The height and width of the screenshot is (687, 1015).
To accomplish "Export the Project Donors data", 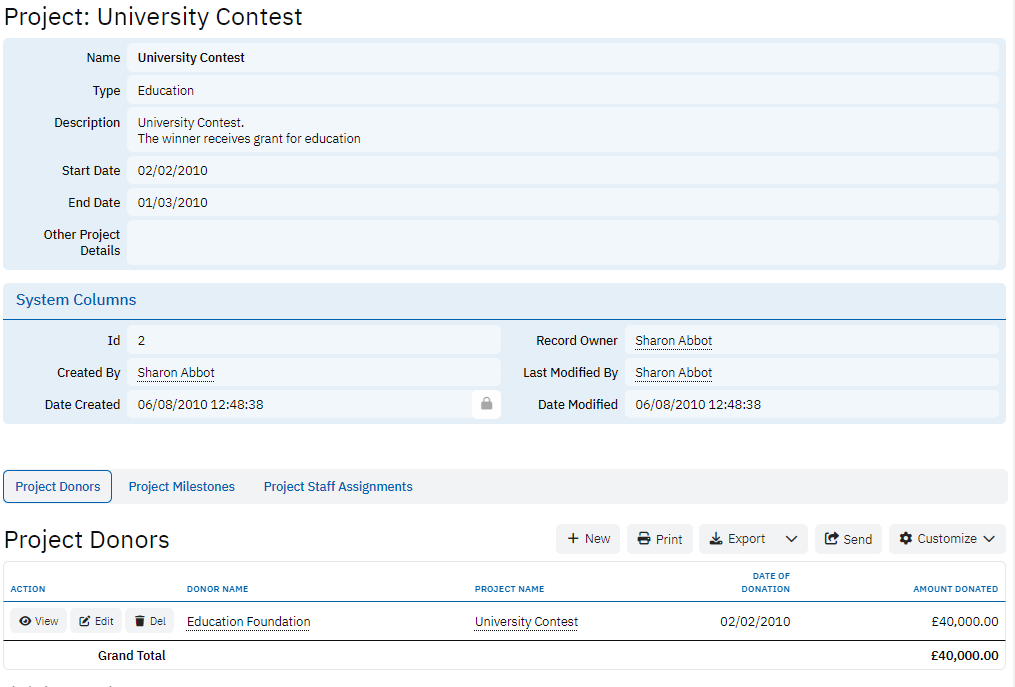I will click(x=738, y=539).
